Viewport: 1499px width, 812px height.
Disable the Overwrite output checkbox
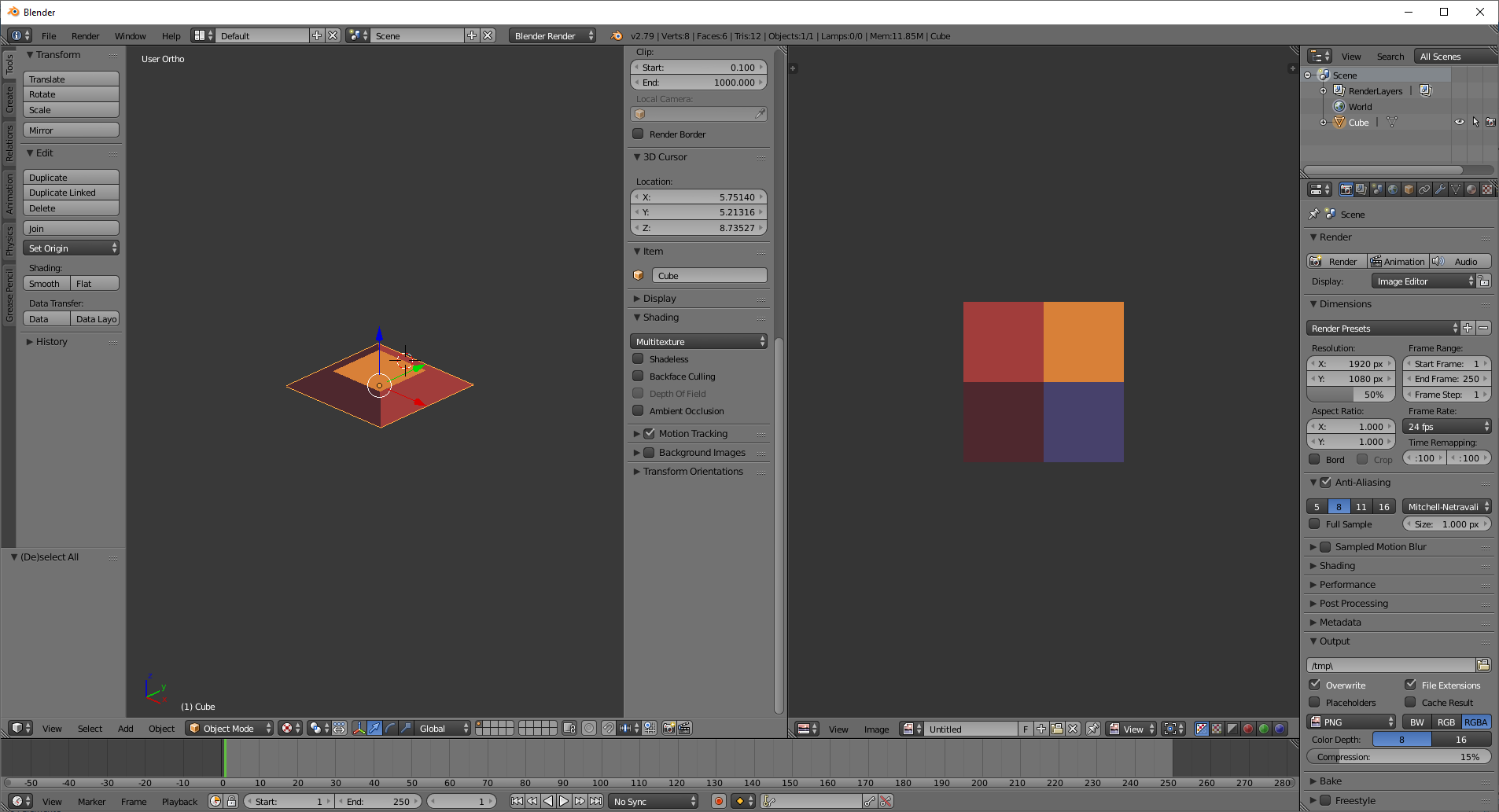point(1315,685)
